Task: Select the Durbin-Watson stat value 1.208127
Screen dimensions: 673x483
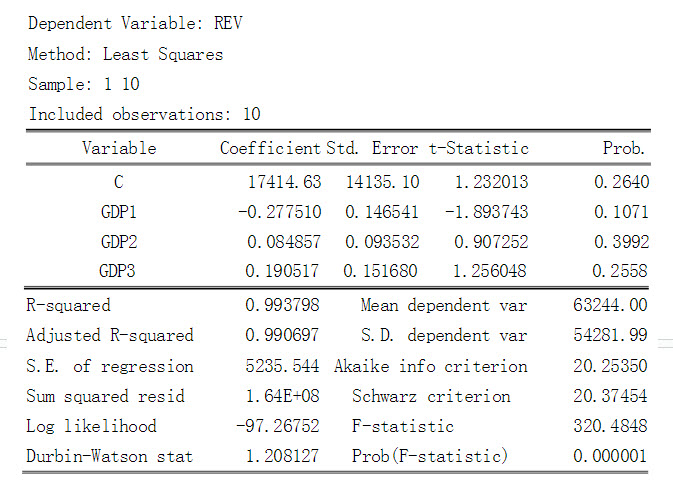Action: (283, 456)
